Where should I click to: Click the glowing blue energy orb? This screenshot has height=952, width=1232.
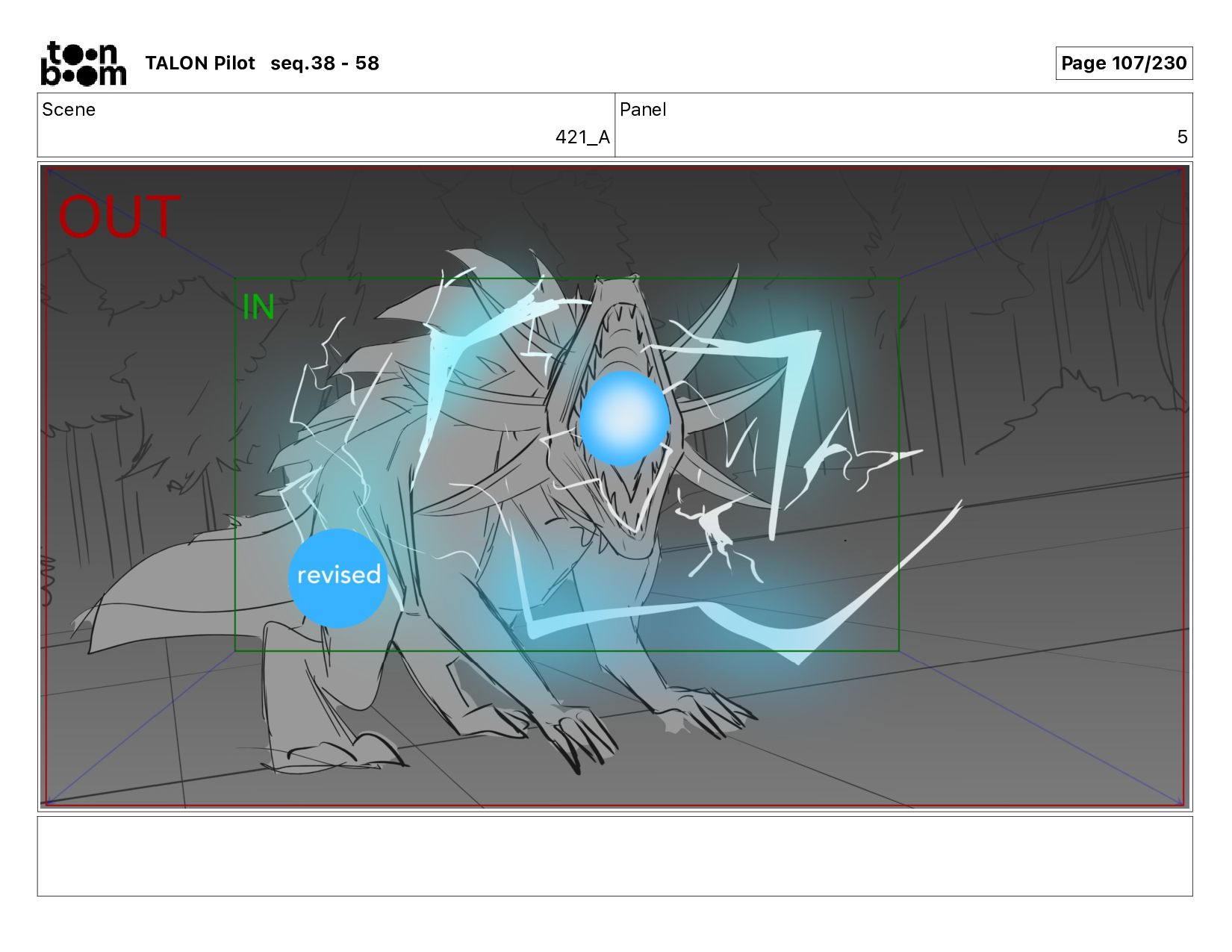[623, 419]
